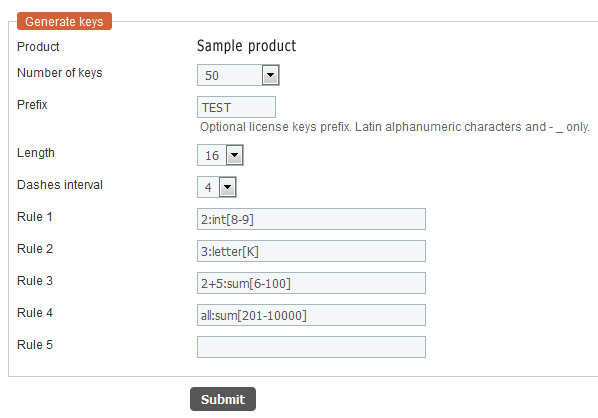The width and height of the screenshot is (598, 418).
Task: Click the Sample product name text
Action: (x=246, y=46)
